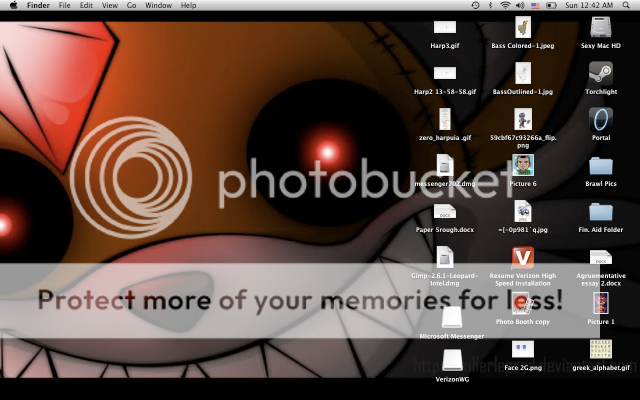Select the Fin. Aid Folder

point(601,212)
